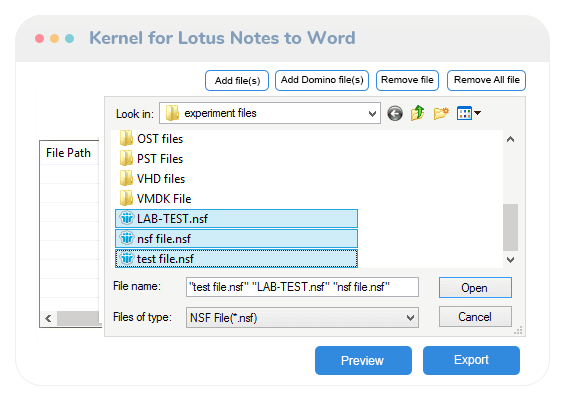Create a new folder icon
The image size is (565, 401).
pos(441,113)
